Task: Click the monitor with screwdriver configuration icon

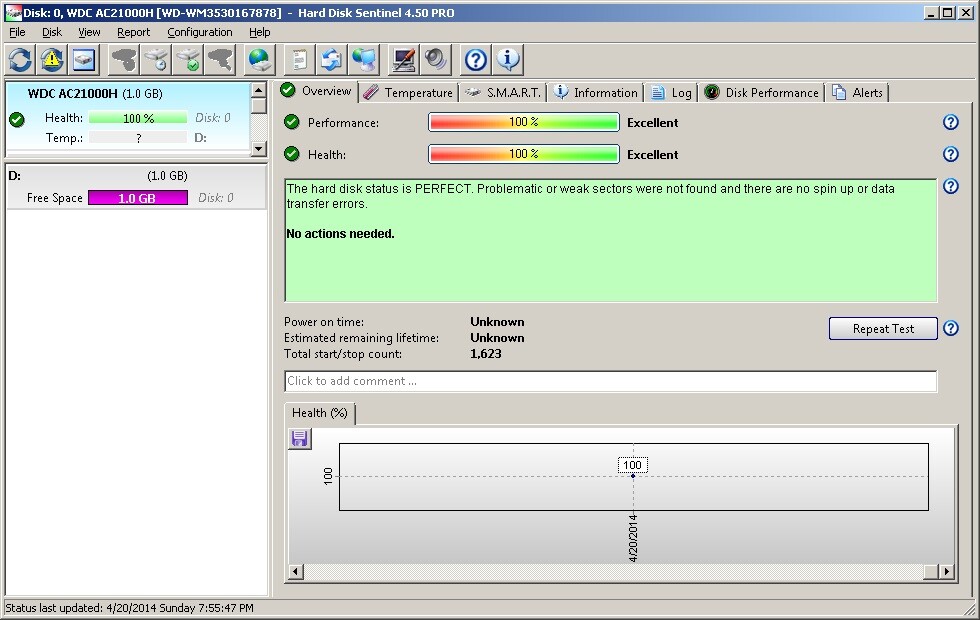Action: 404,60
